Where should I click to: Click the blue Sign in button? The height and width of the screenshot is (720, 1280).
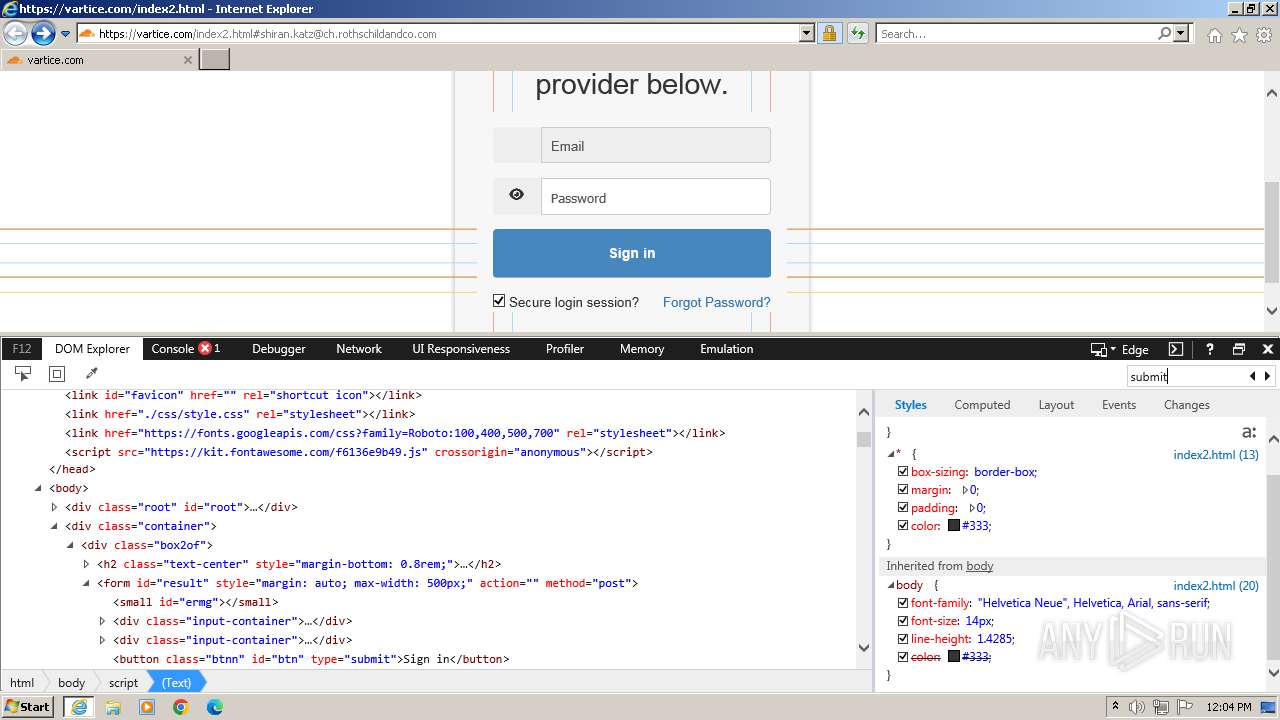tap(632, 253)
